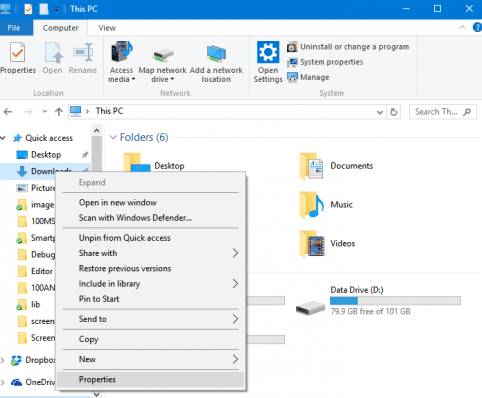Select the Editor folder in sidebar
Screen dimensions: 482x398
(x=42, y=271)
